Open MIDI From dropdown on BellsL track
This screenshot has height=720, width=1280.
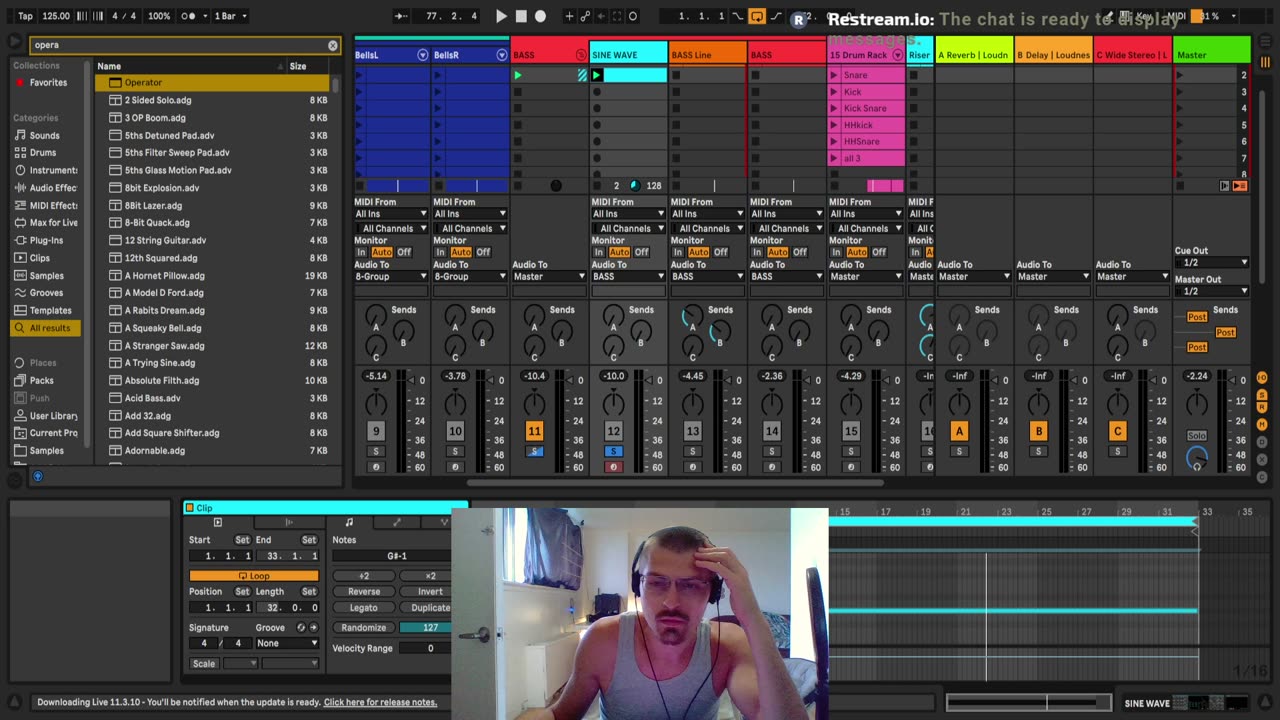point(390,214)
